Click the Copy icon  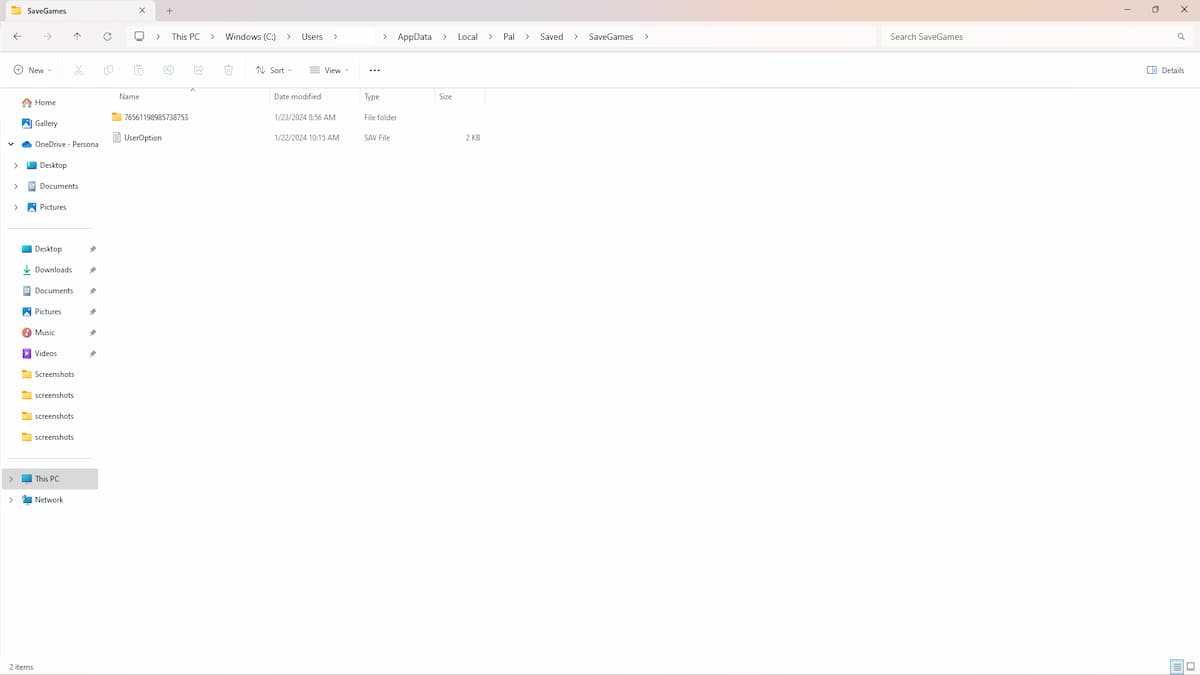tap(108, 70)
